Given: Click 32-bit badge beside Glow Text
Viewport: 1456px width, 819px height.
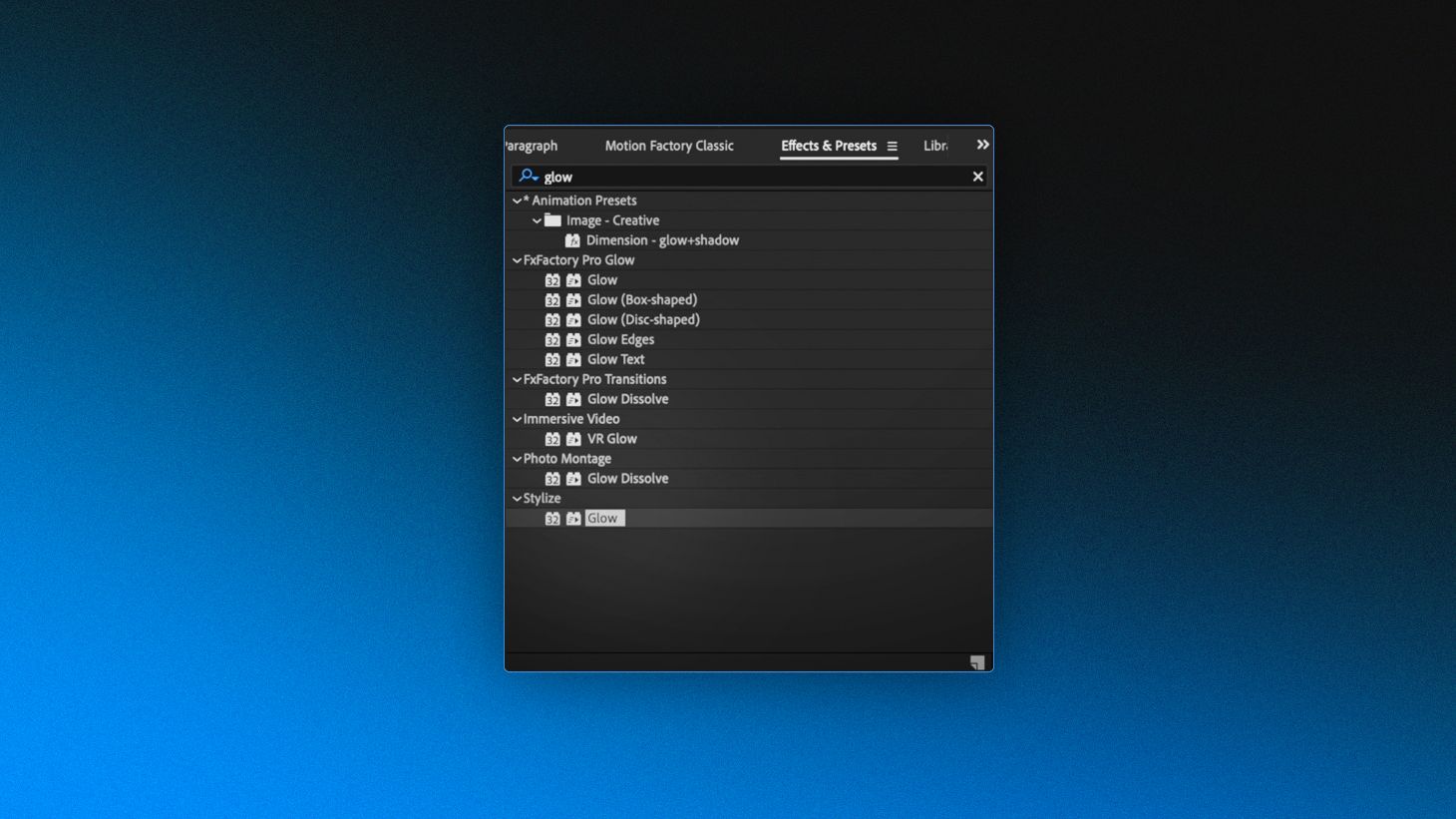Looking at the screenshot, I should click(552, 360).
